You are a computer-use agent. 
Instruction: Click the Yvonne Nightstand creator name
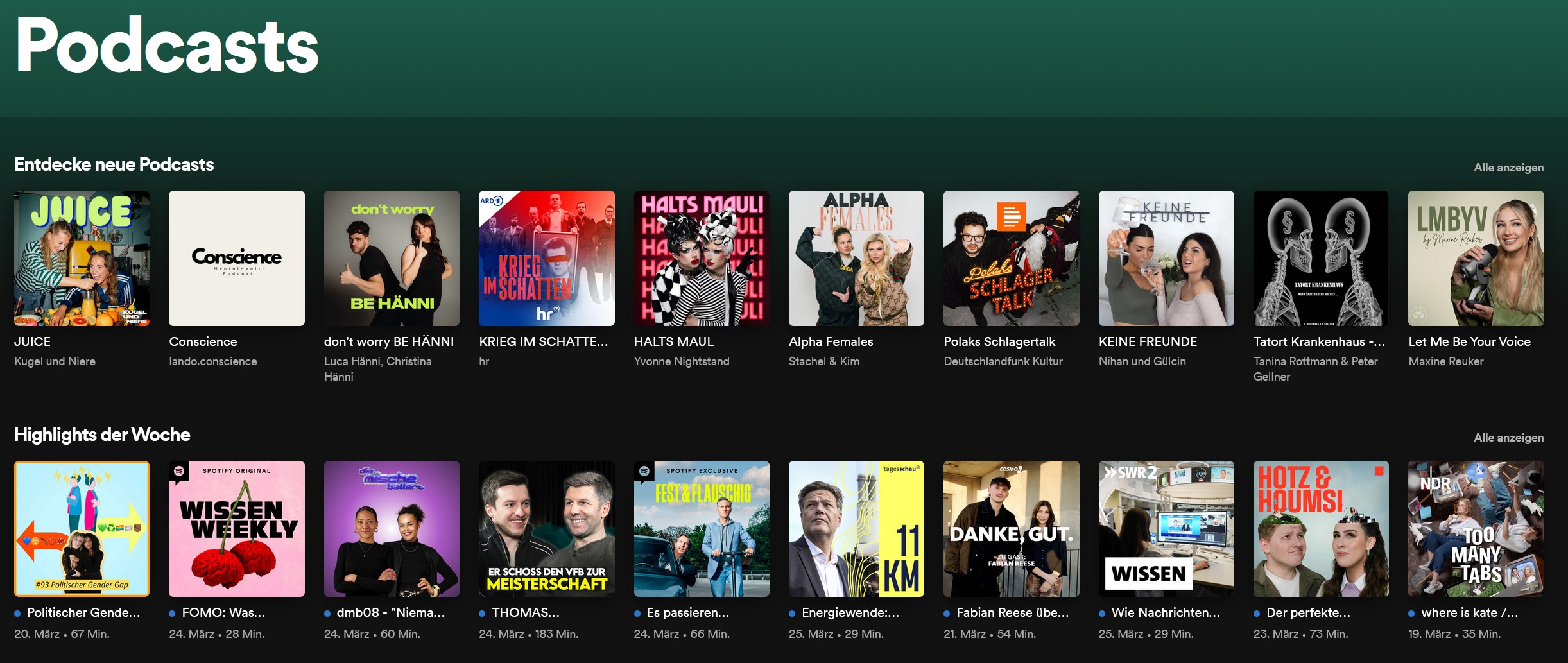682,361
